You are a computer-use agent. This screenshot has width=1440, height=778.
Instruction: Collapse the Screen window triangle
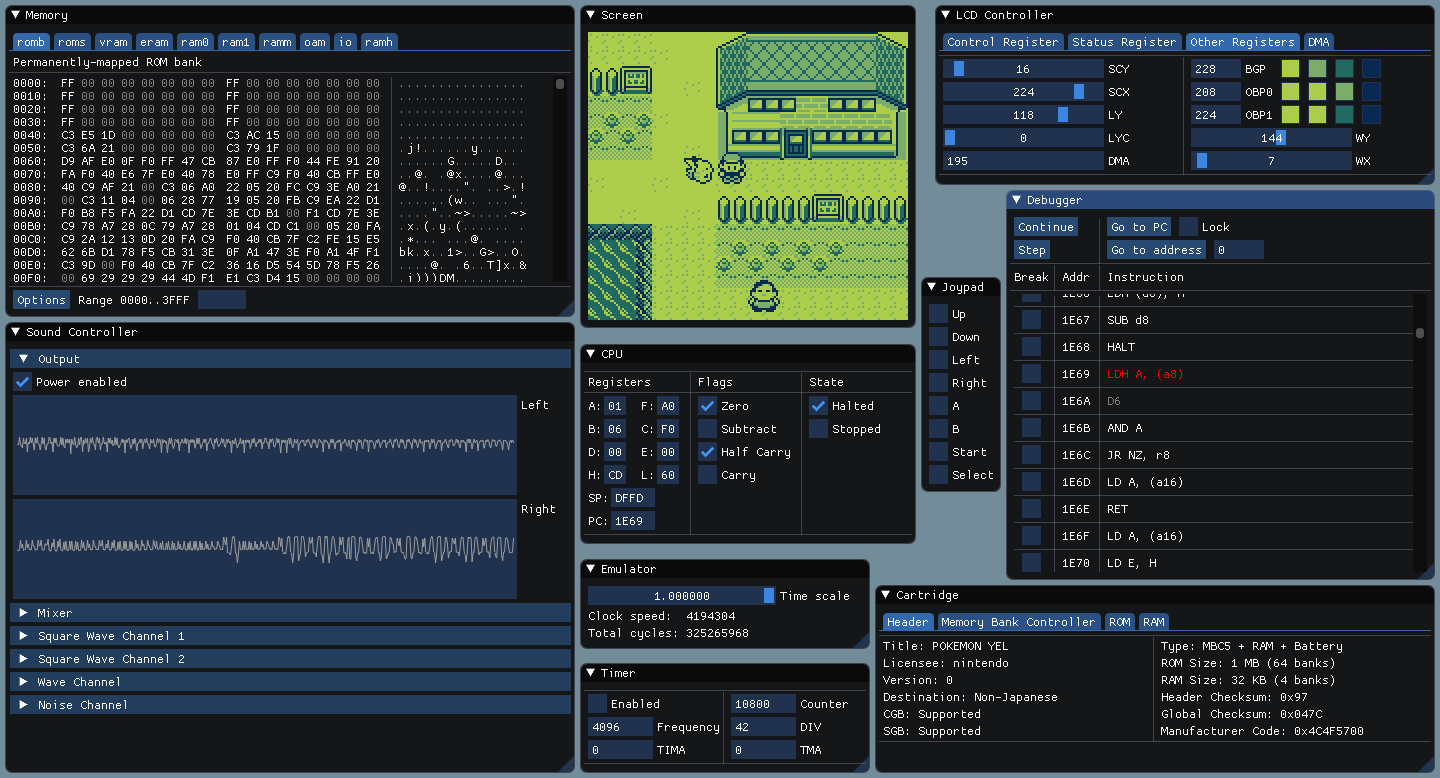pos(591,15)
